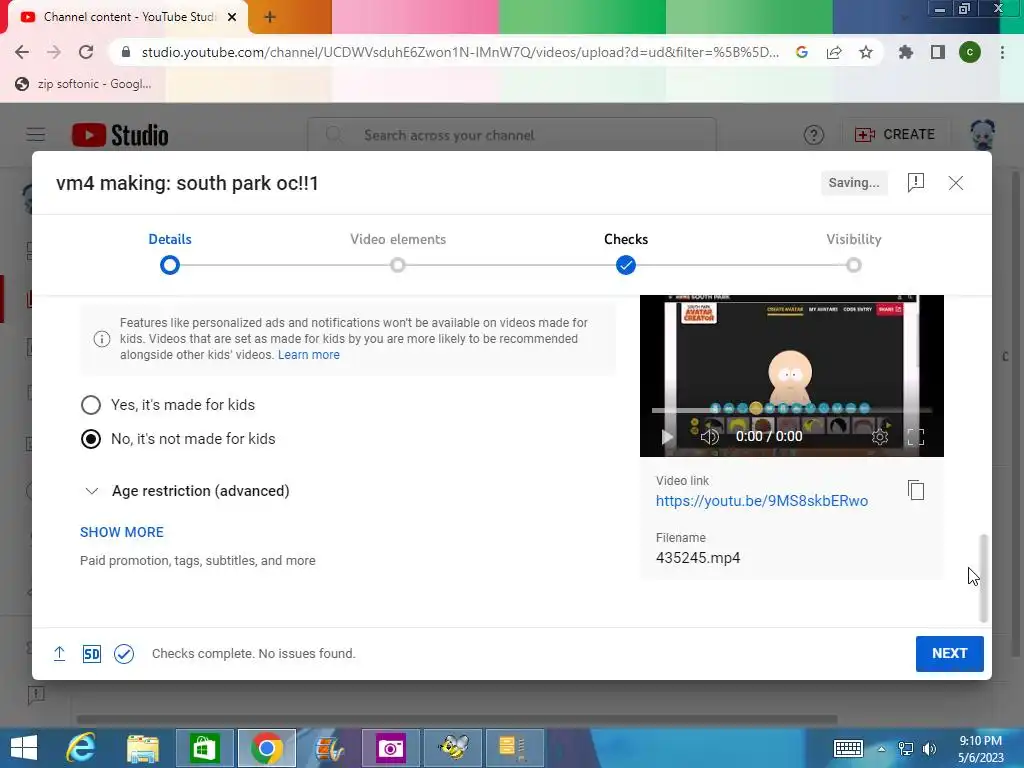This screenshot has height=768, width=1024.
Task: Open the camera app on taskbar
Action: 391,748
